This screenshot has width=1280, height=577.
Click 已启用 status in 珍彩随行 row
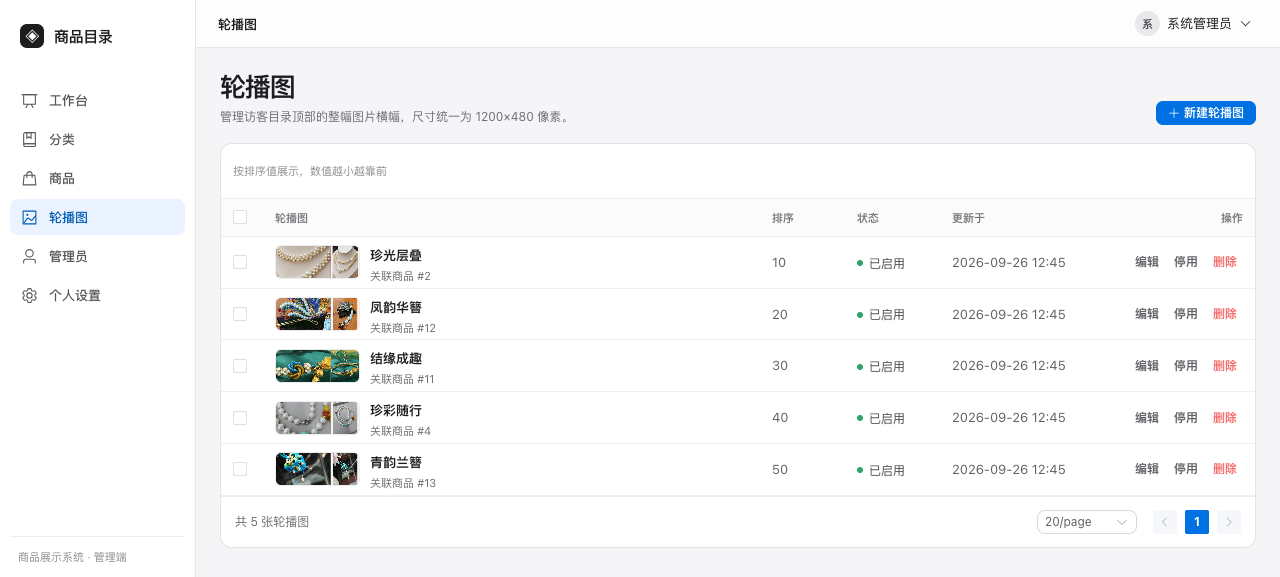click(881, 418)
